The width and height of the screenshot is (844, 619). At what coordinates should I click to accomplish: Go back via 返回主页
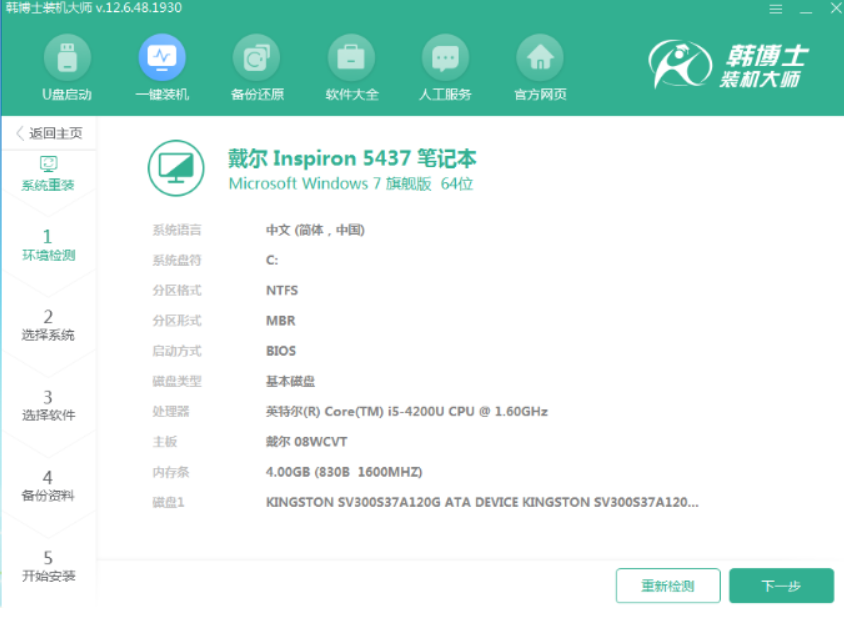[49, 133]
